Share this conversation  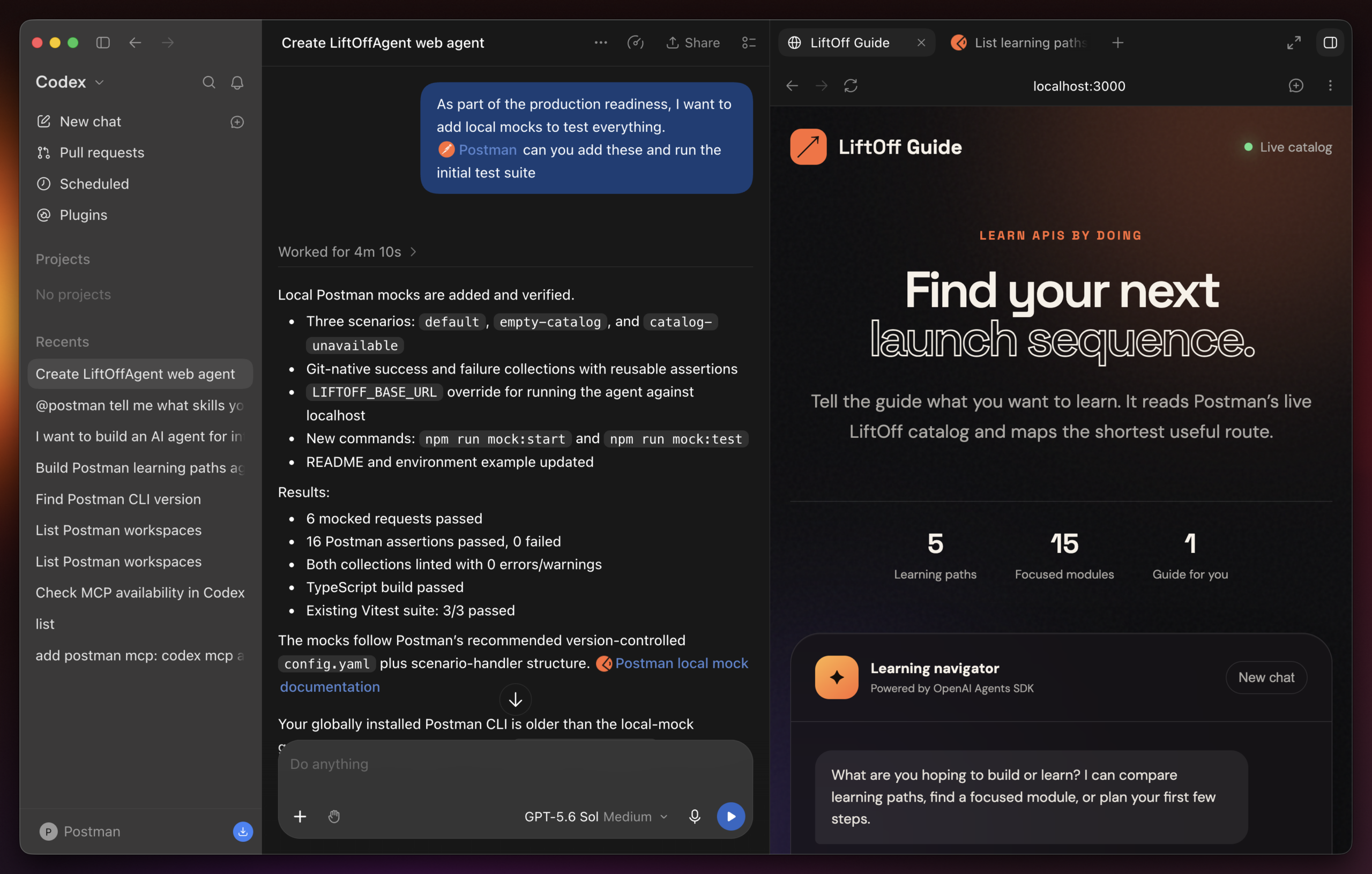point(693,43)
